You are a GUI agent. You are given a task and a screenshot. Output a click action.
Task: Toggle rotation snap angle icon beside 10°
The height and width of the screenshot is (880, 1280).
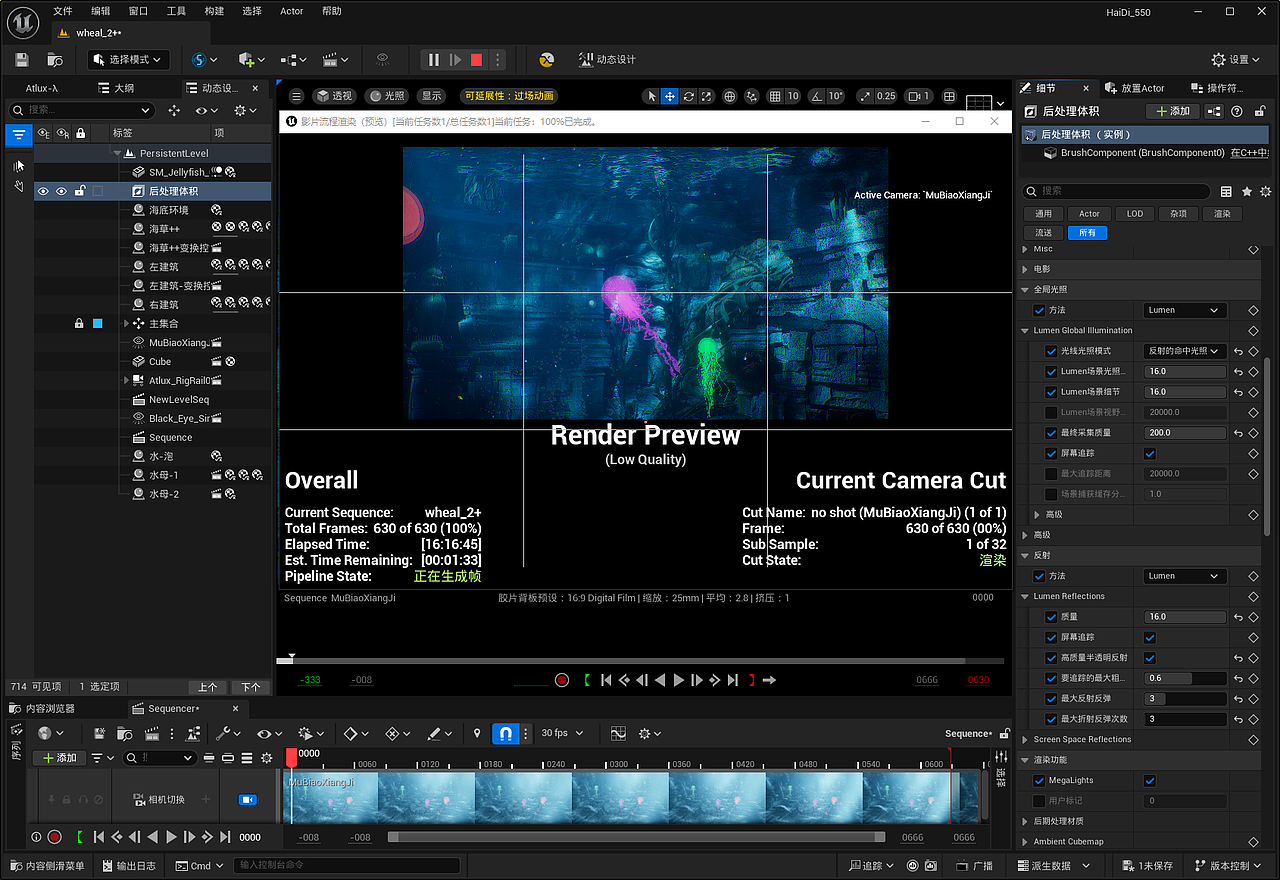(x=817, y=96)
